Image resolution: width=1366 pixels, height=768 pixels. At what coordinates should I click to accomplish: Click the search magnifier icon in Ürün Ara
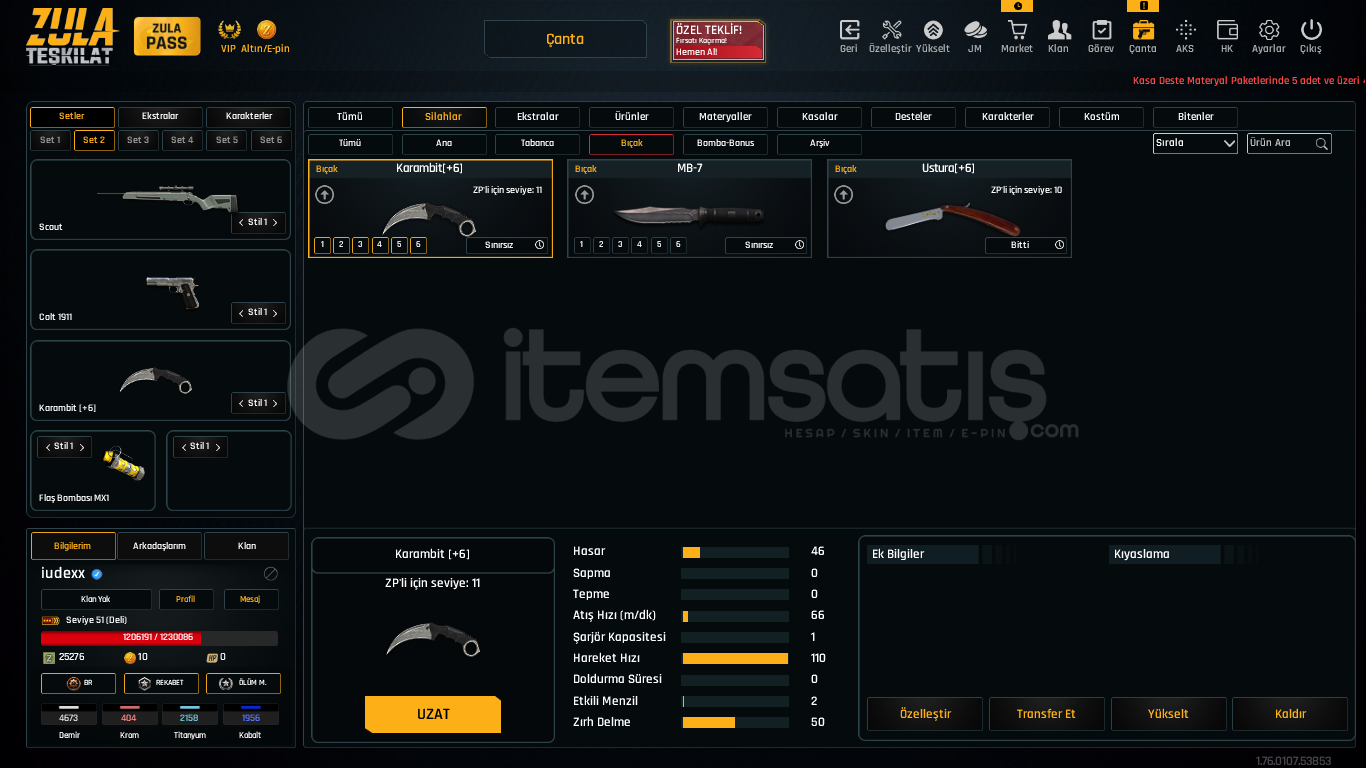(x=1322, y=144)
